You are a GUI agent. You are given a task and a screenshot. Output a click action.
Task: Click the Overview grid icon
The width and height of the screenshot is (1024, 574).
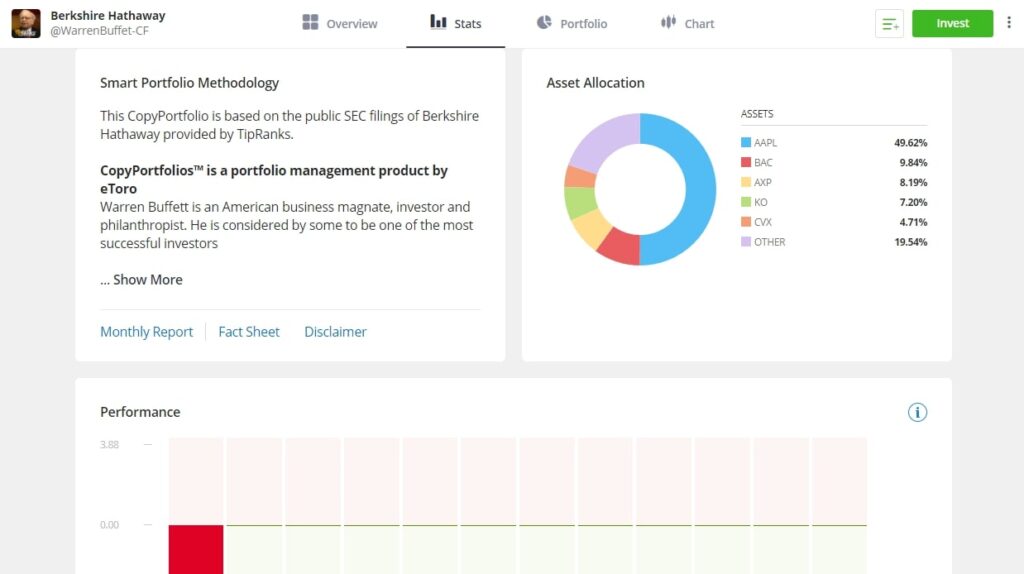pyautogui.click(x=310, y=23)
